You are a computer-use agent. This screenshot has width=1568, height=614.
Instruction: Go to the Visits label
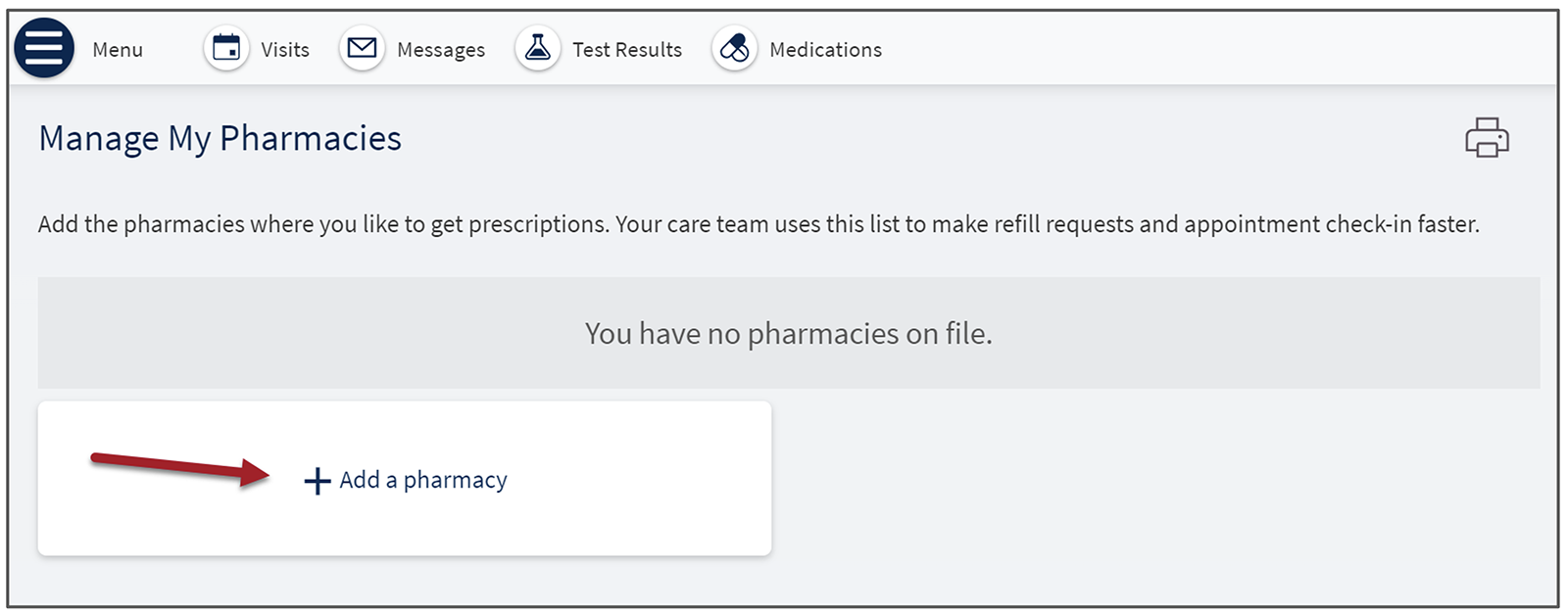tap(285, 50)
